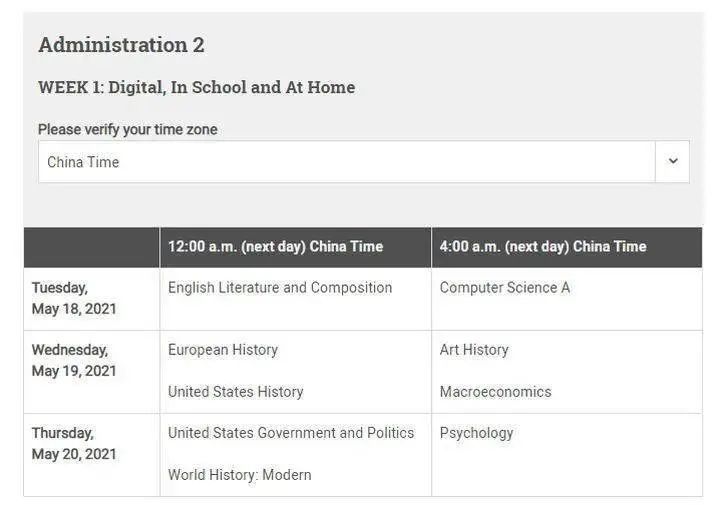Click the Administration 2 heading
This screenshot has height=505, width=720.
click(121, 45)
